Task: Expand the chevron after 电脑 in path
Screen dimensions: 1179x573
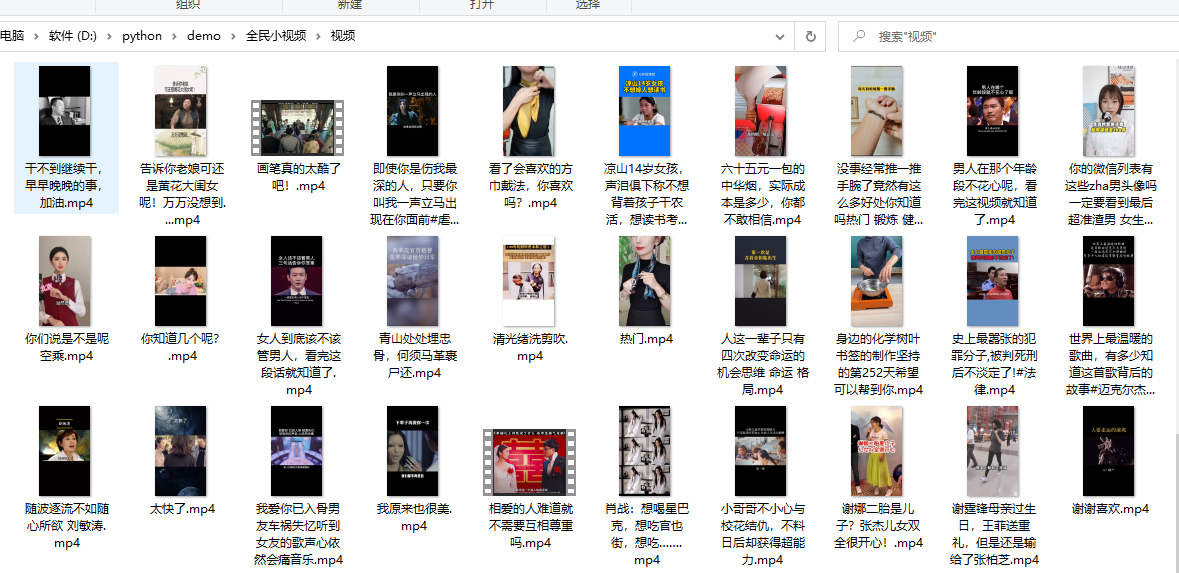Action: coord(36,35)
